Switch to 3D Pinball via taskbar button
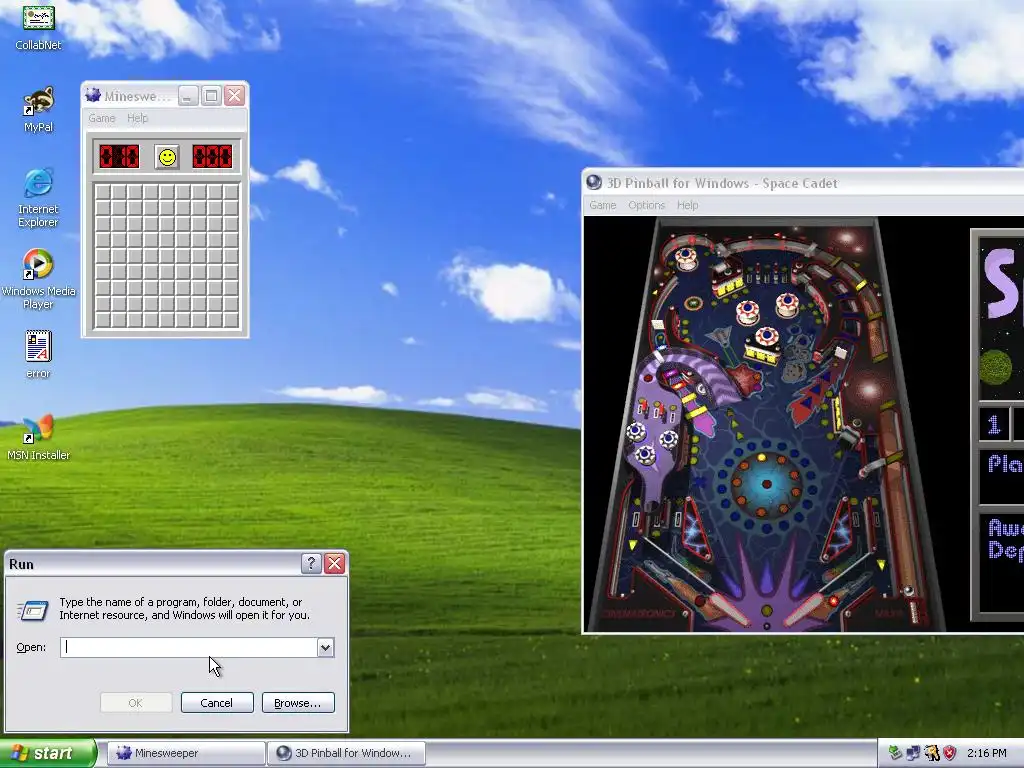The height and width of the screenshot is (768, 1024). click(346, 753)
